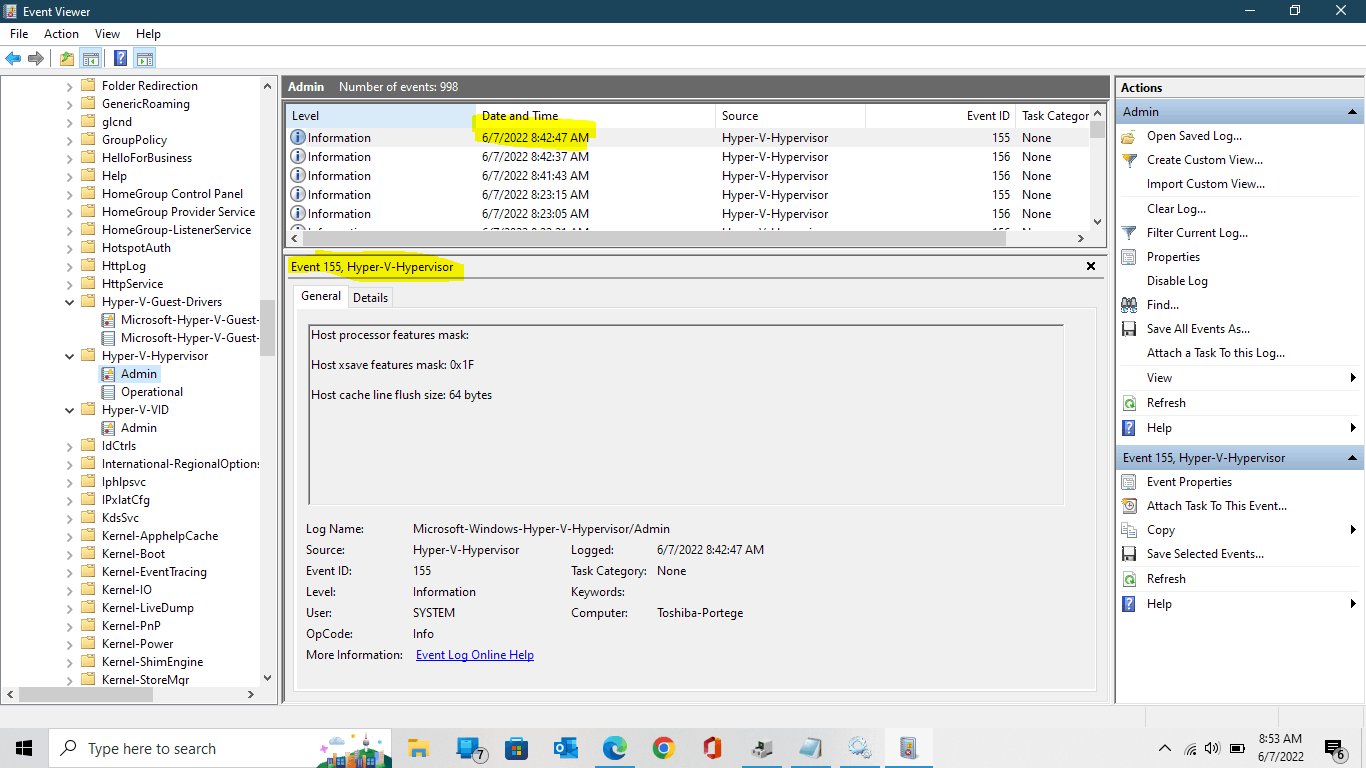Click the blue Help question-mark toolbar icon

click(x=120, y=58)
